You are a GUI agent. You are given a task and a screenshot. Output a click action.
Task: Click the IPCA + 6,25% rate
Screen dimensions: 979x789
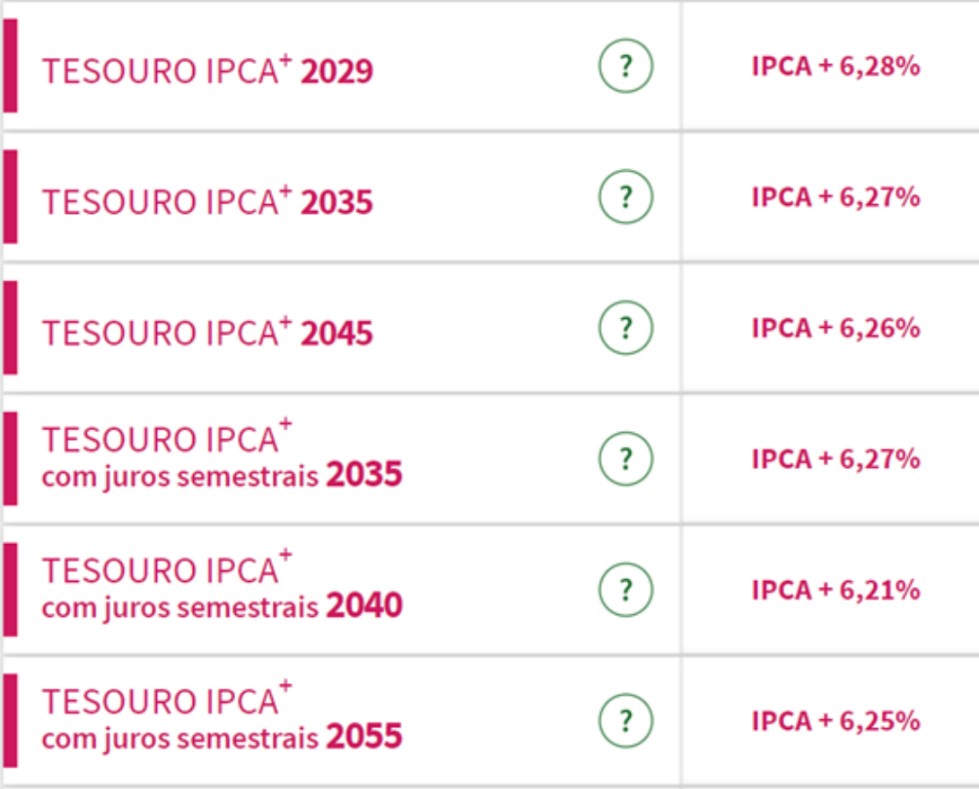click(836, 722)
